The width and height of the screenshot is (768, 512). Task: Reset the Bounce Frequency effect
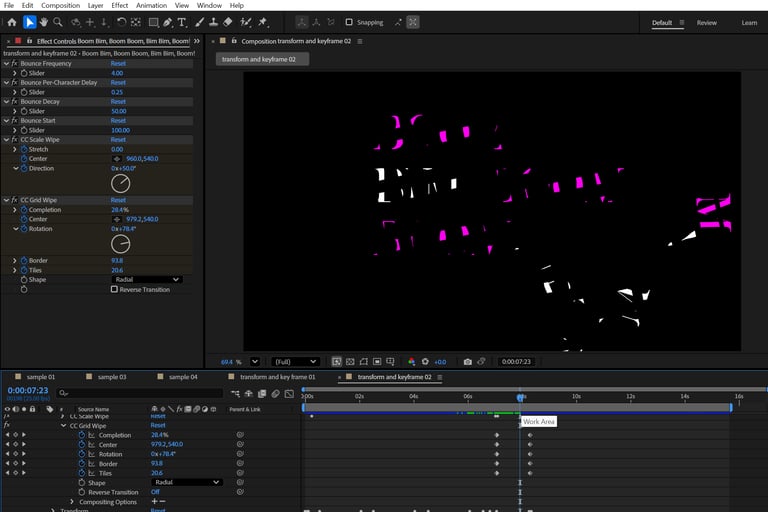click(118, 63)
